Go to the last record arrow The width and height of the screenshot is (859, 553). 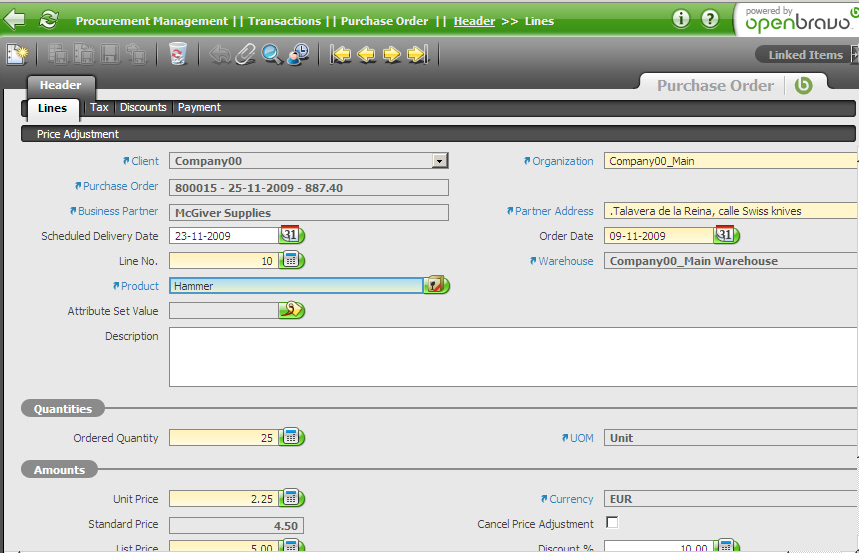coord(417,54)
